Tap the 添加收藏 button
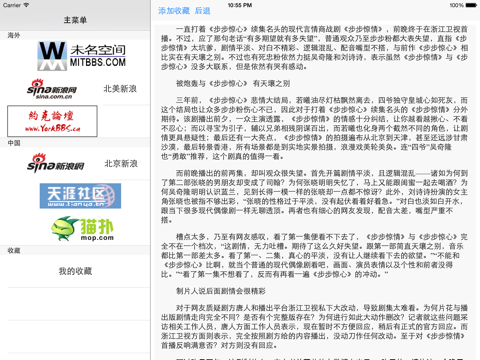This screenshot has height=360, width=480. point(174,11)
